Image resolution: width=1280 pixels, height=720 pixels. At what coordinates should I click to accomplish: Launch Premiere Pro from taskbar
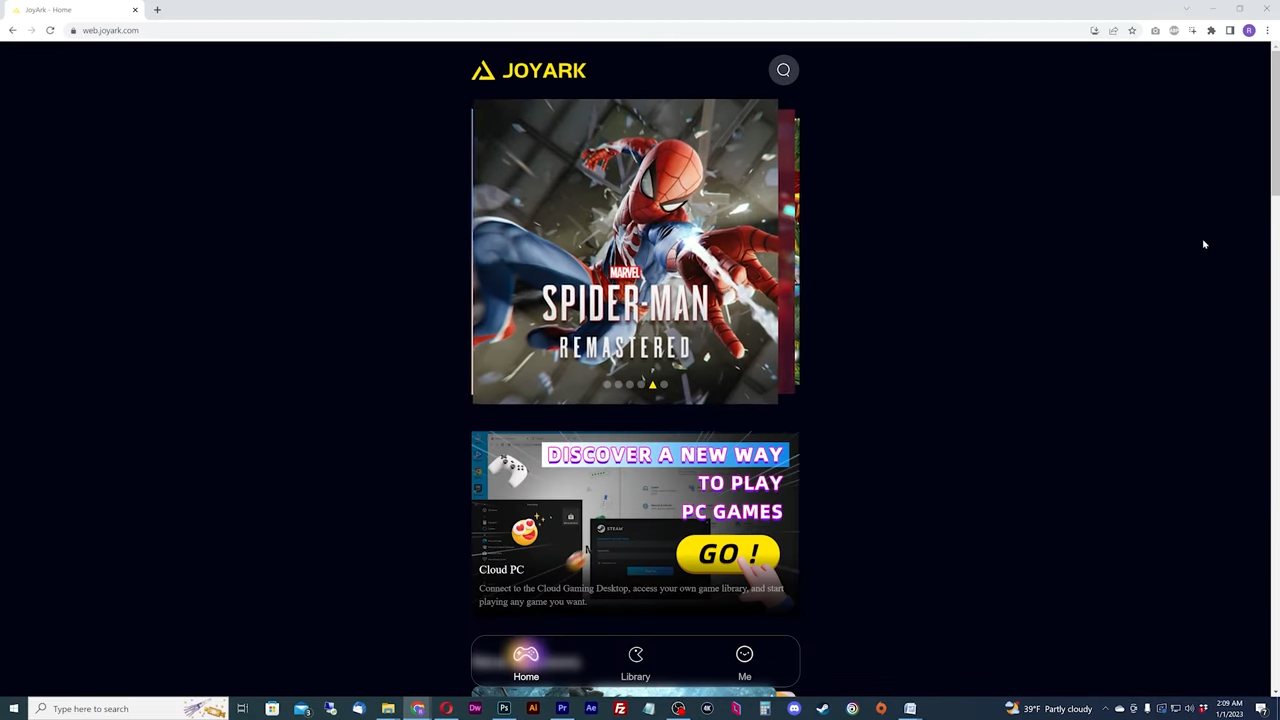point(562,709)
